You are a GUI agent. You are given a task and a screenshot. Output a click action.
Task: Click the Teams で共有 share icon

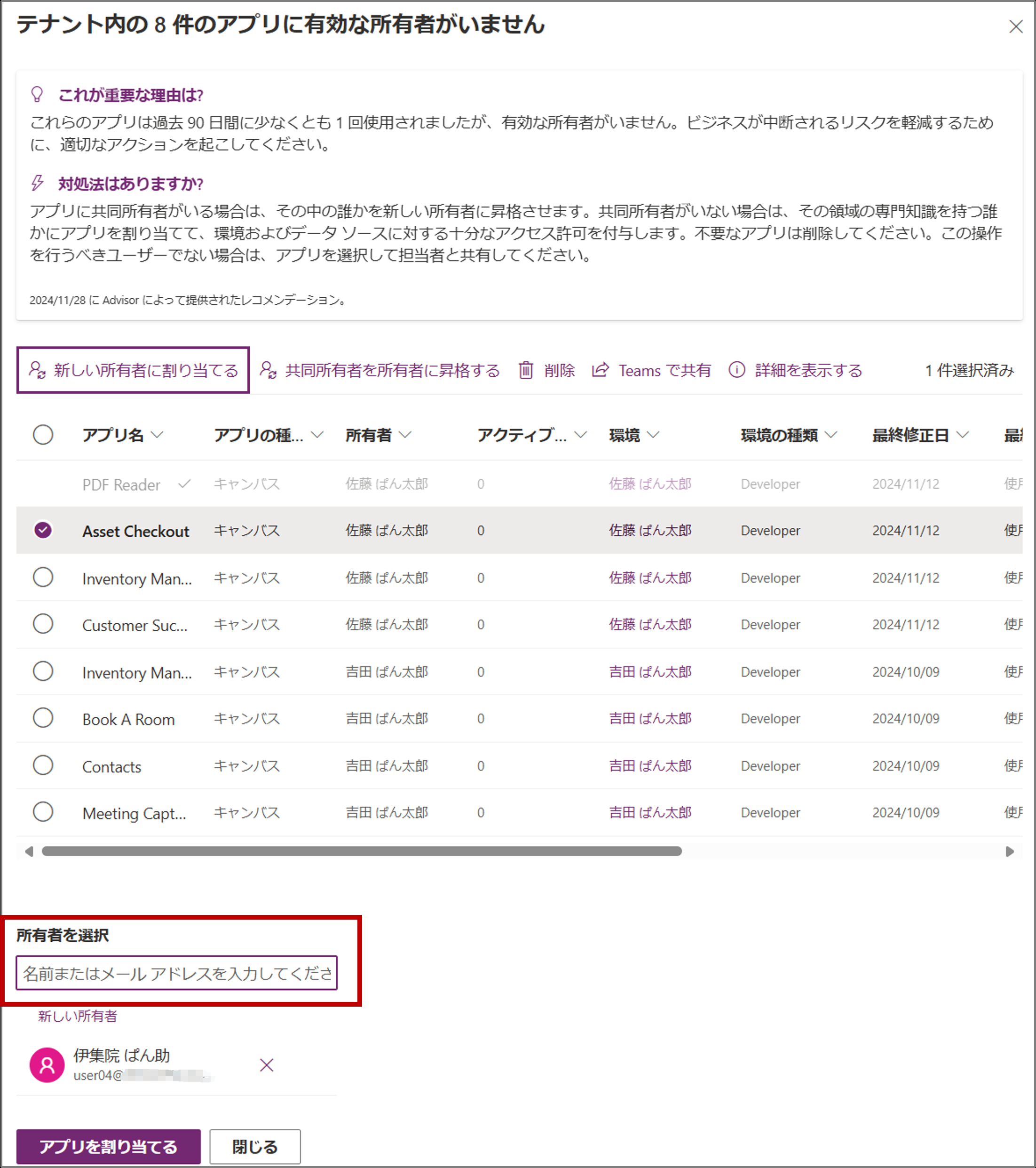coord(600,370)
